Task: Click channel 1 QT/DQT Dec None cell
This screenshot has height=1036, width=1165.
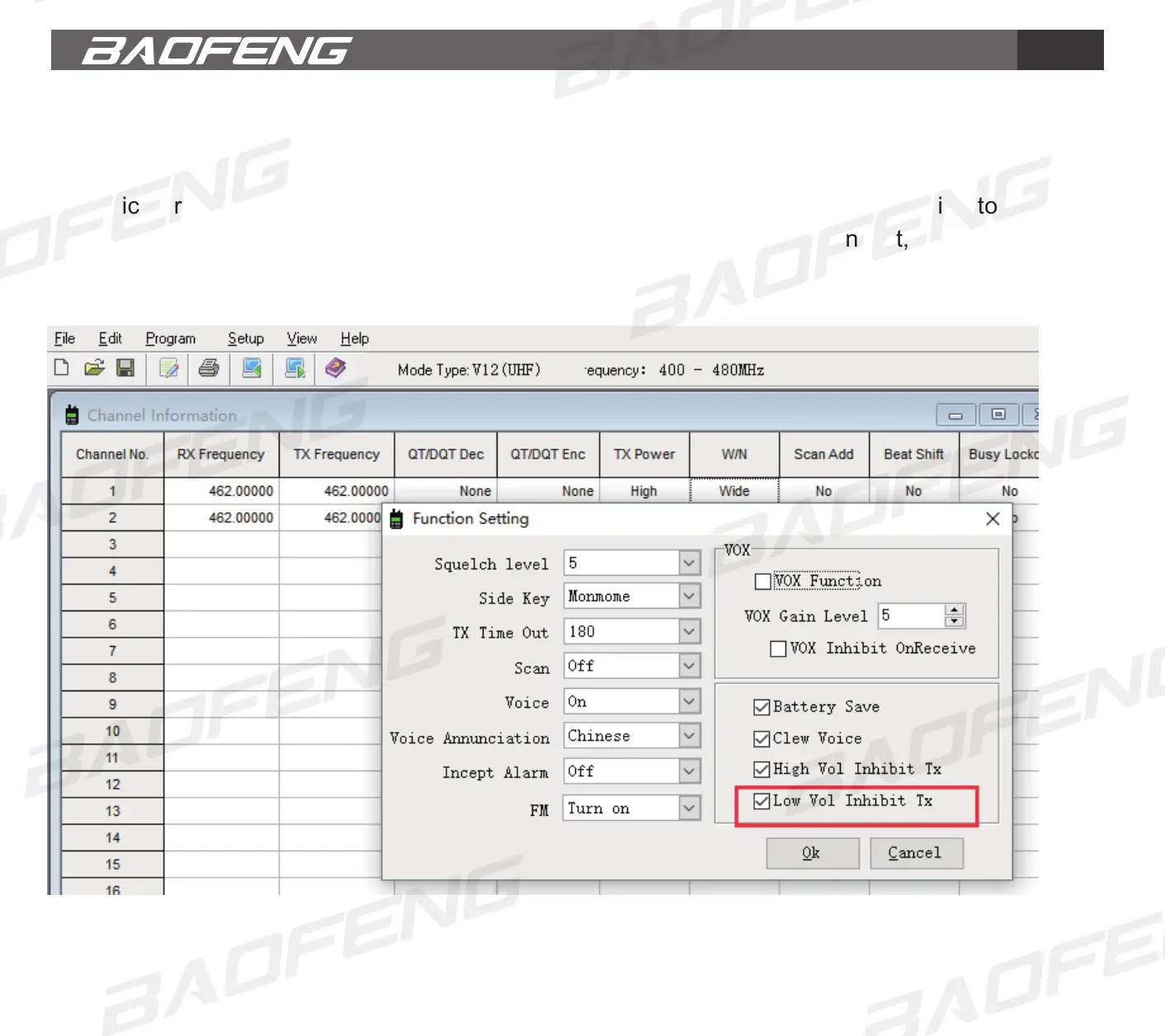Action: [446, 492]
